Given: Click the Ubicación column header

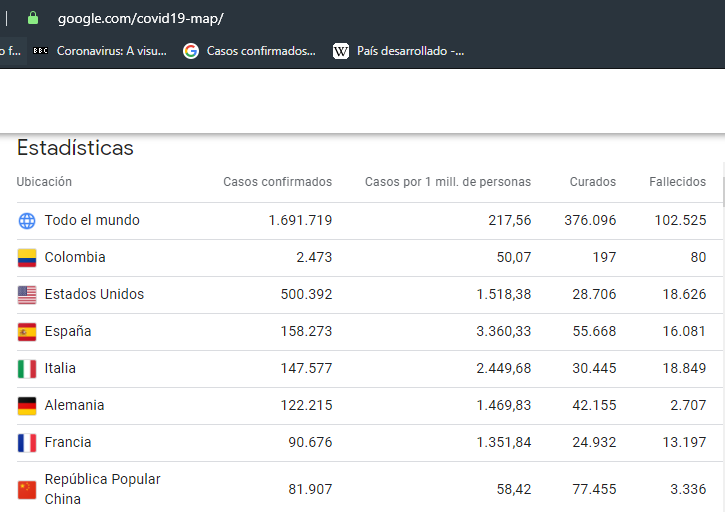Looking at the screenshot, I should coord(44,182).
